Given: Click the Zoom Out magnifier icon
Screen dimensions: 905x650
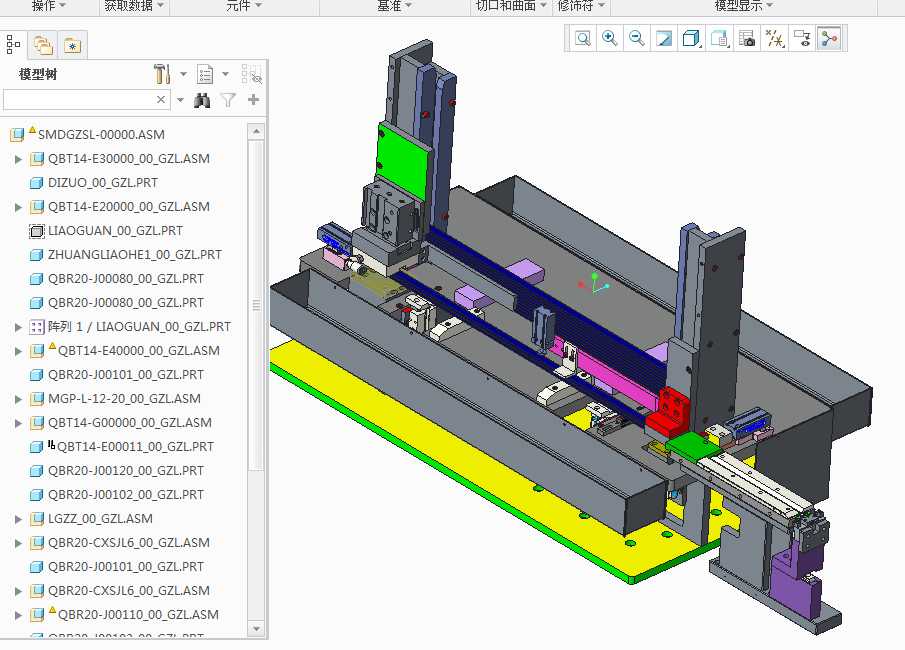Looking at the screenshot, I should point(637,39).
